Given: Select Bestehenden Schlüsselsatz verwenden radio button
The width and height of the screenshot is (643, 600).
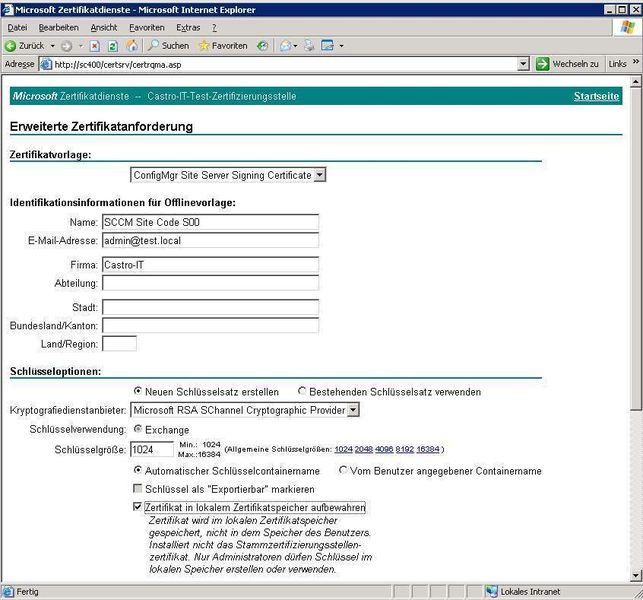Looking at the screenshot, I should click(x=302, y=391).
